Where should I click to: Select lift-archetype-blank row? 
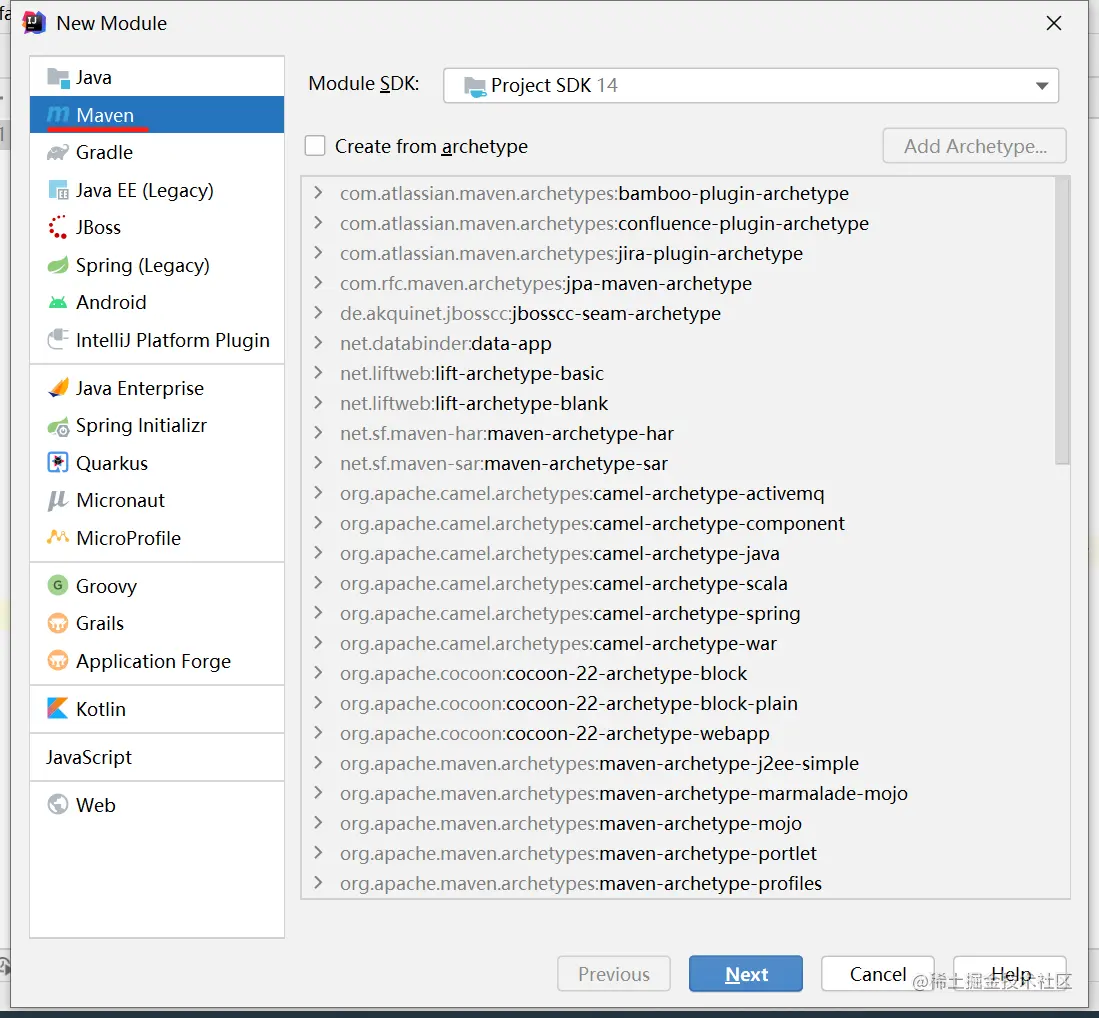(678, 403)
